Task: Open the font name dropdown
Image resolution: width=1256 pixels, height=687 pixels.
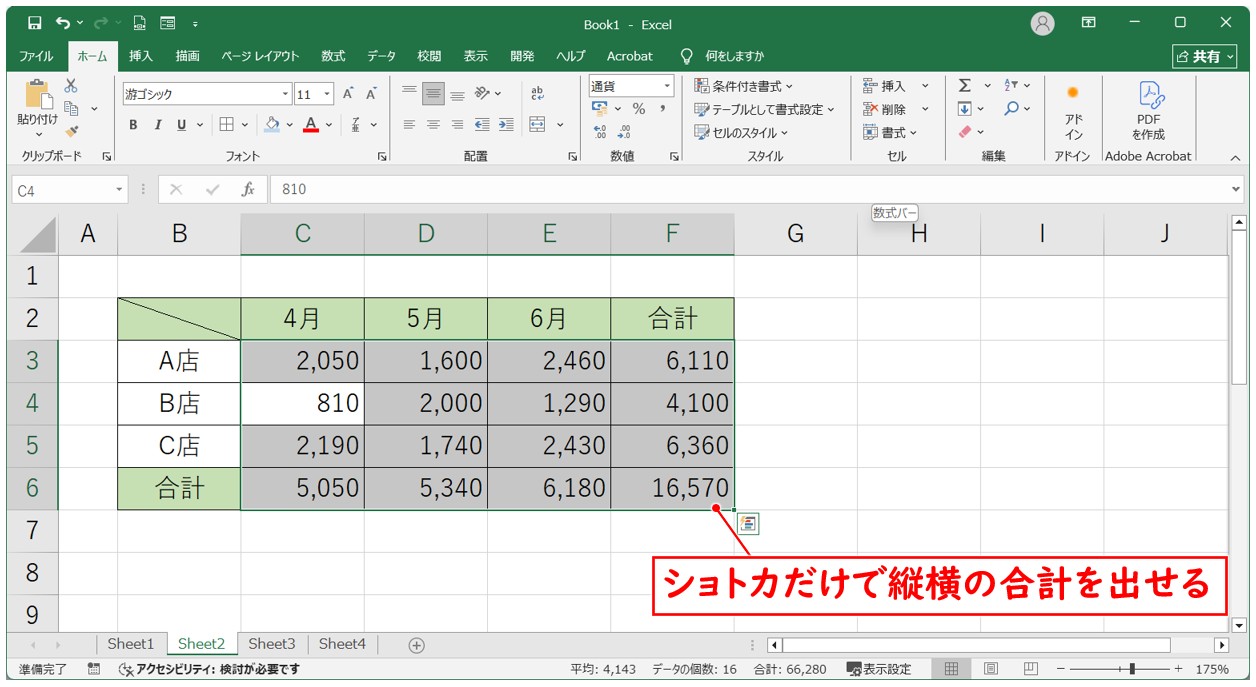Action: (x=285, y=94)
